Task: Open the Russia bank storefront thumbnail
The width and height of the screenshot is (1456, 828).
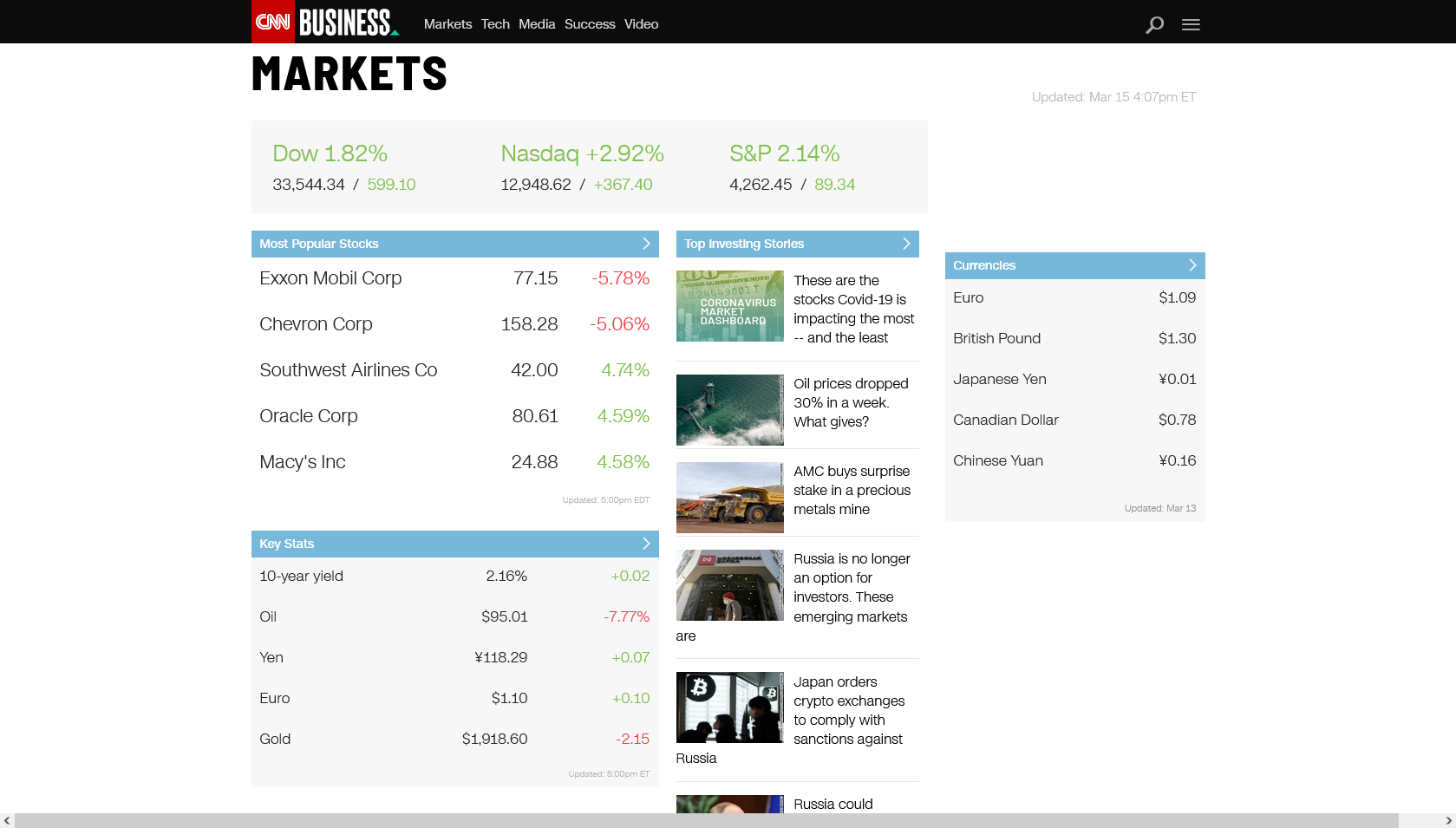Action: (730, 585)
